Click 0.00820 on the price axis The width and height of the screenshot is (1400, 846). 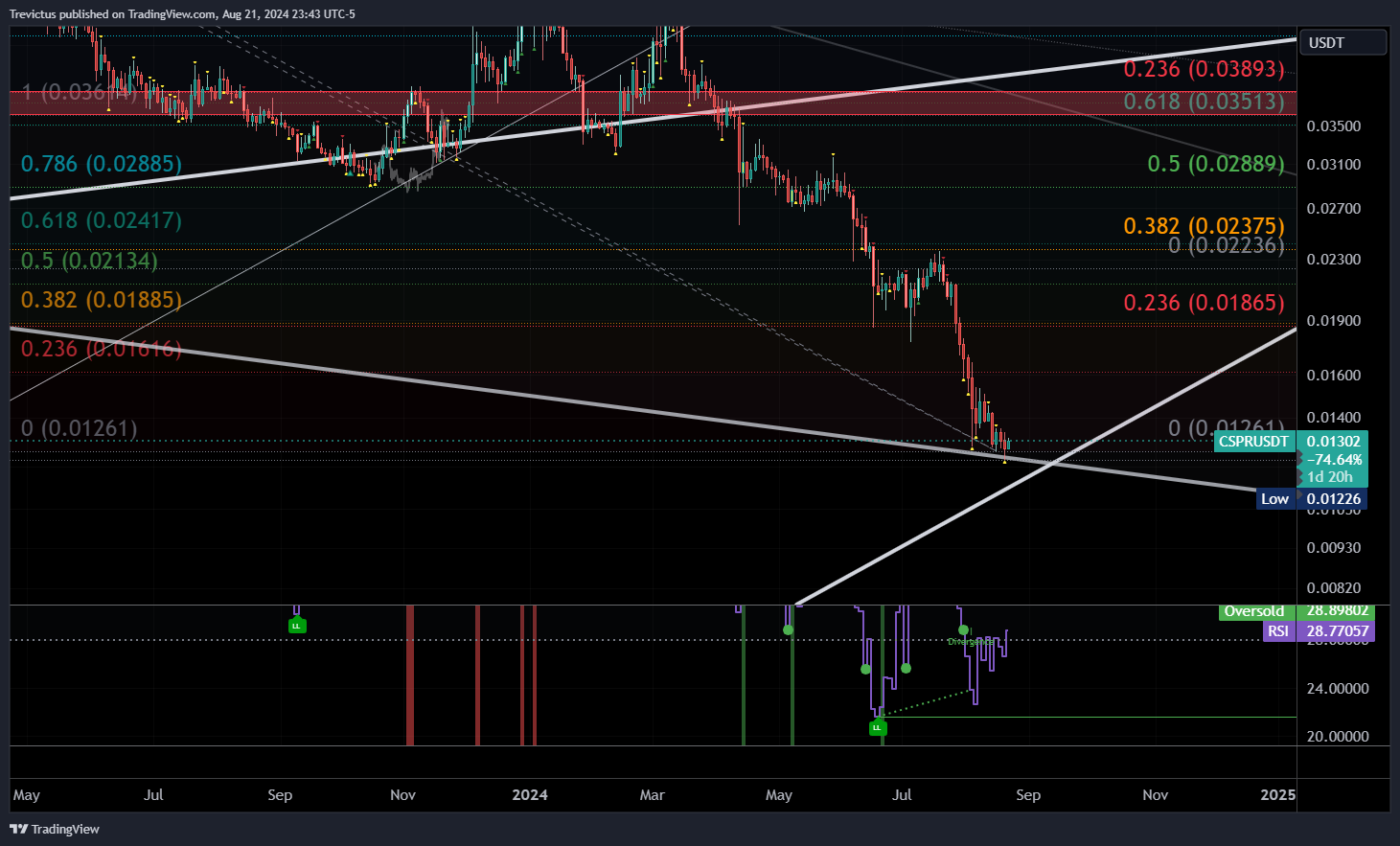1334,588
